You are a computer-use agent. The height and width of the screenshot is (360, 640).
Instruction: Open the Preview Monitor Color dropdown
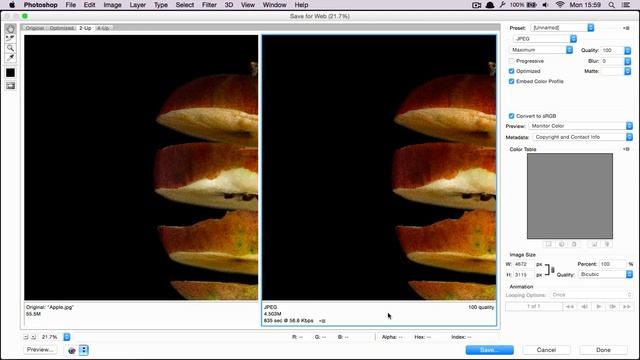coord(580,126)
